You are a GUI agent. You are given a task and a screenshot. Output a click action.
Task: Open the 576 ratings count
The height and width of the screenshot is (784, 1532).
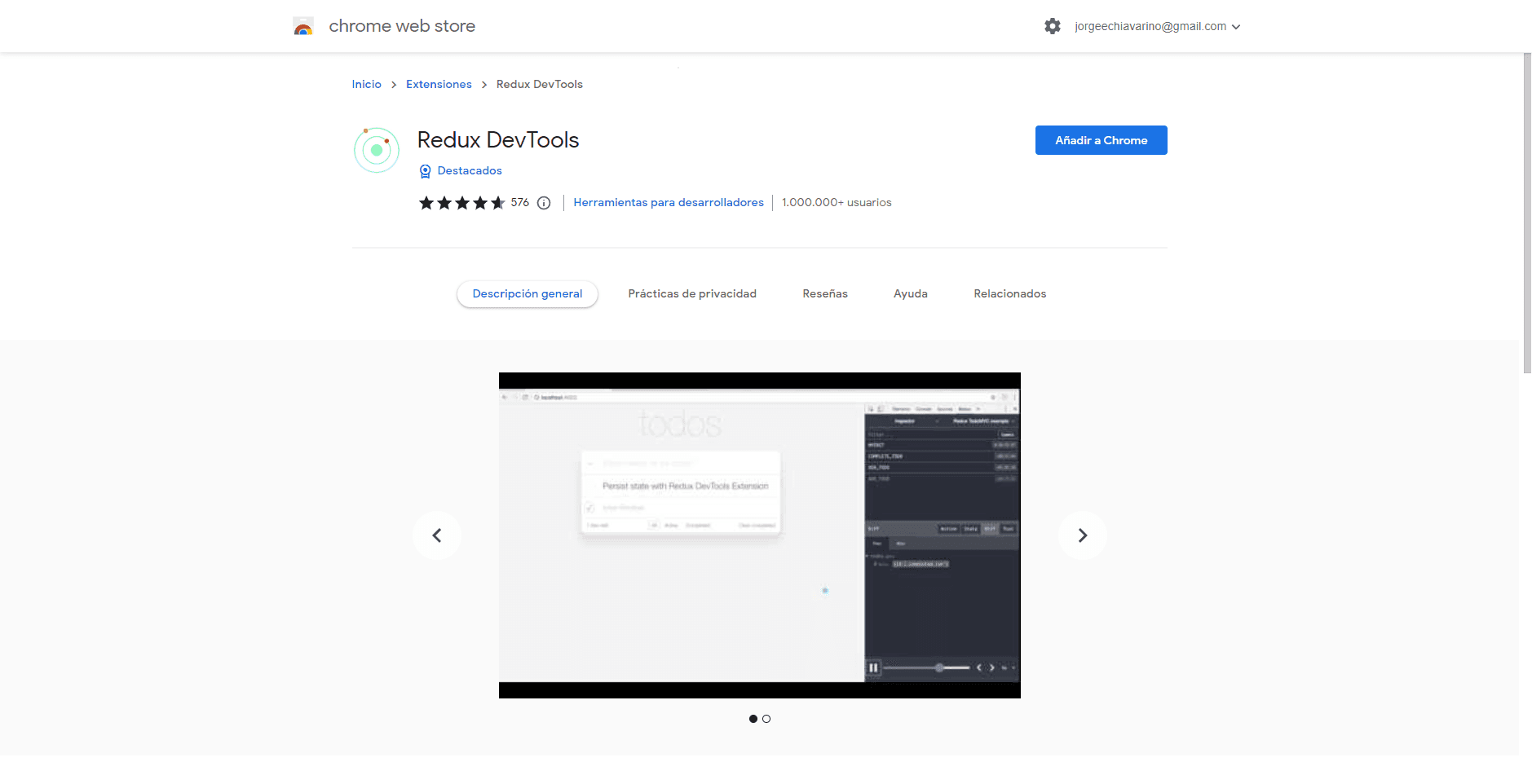pyautogui.click(x=520, y=202)
